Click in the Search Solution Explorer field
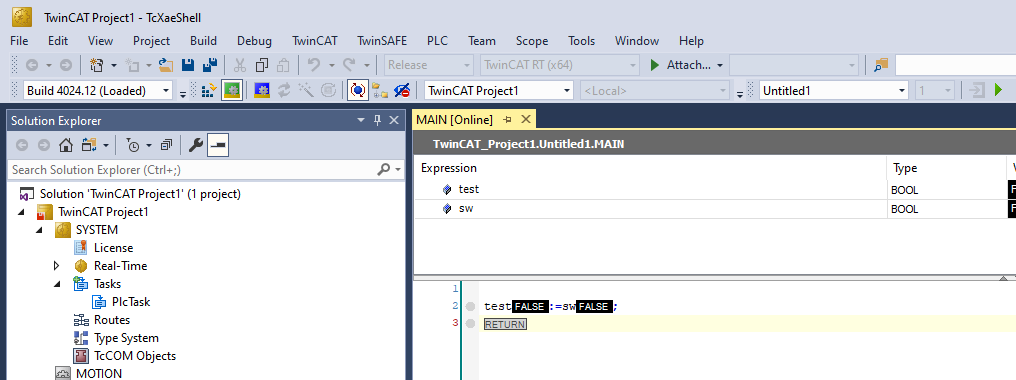This screenshot has height=380, width=1016. click(x=192, y=170)
